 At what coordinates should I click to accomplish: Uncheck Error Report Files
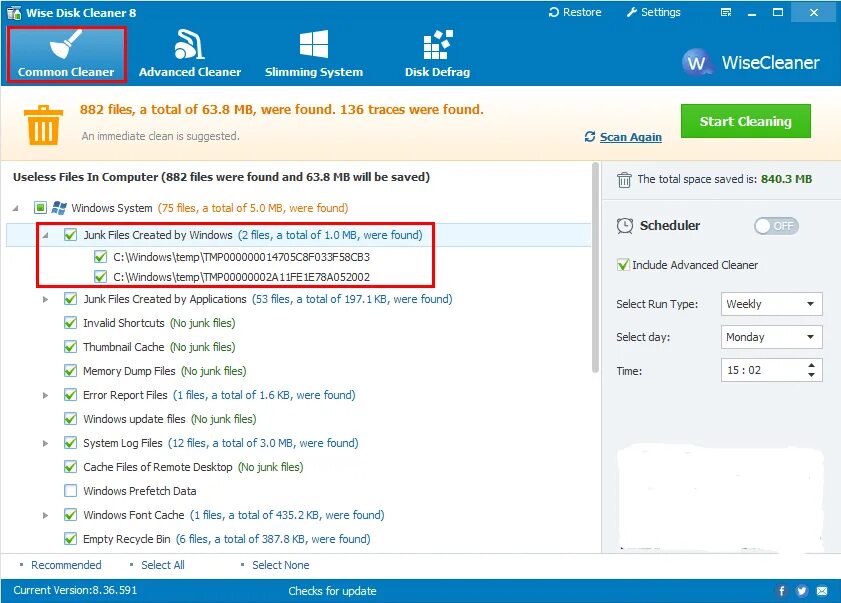[70, 395]
